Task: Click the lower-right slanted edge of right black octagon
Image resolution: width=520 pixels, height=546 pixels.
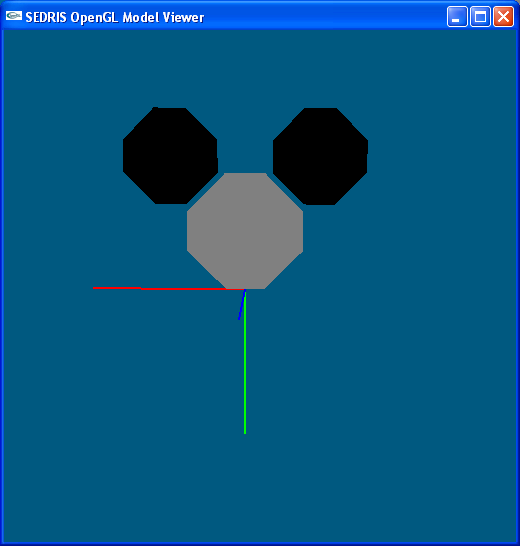Action: 351,188
